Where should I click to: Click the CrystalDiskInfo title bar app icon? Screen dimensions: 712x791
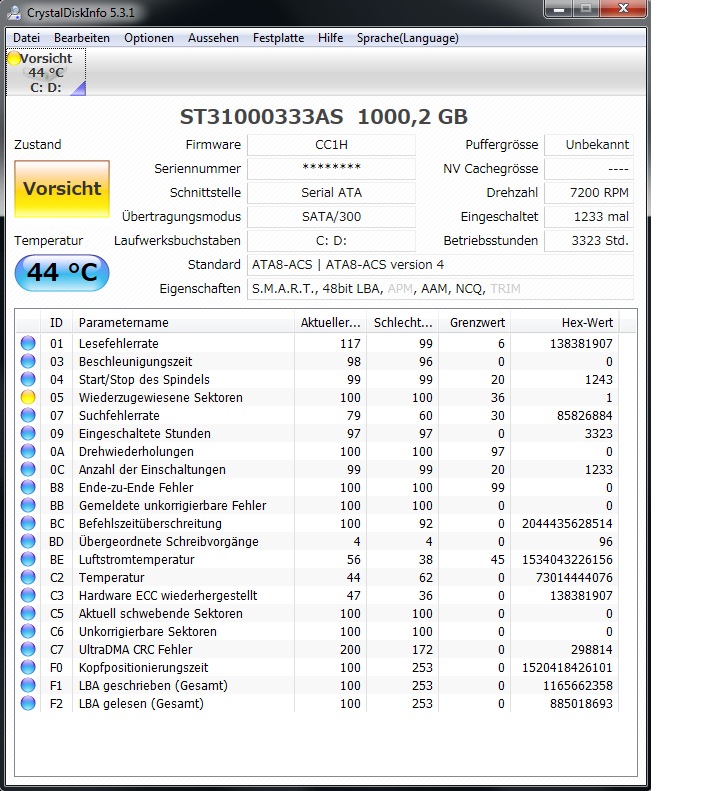(x=15, y=12)
